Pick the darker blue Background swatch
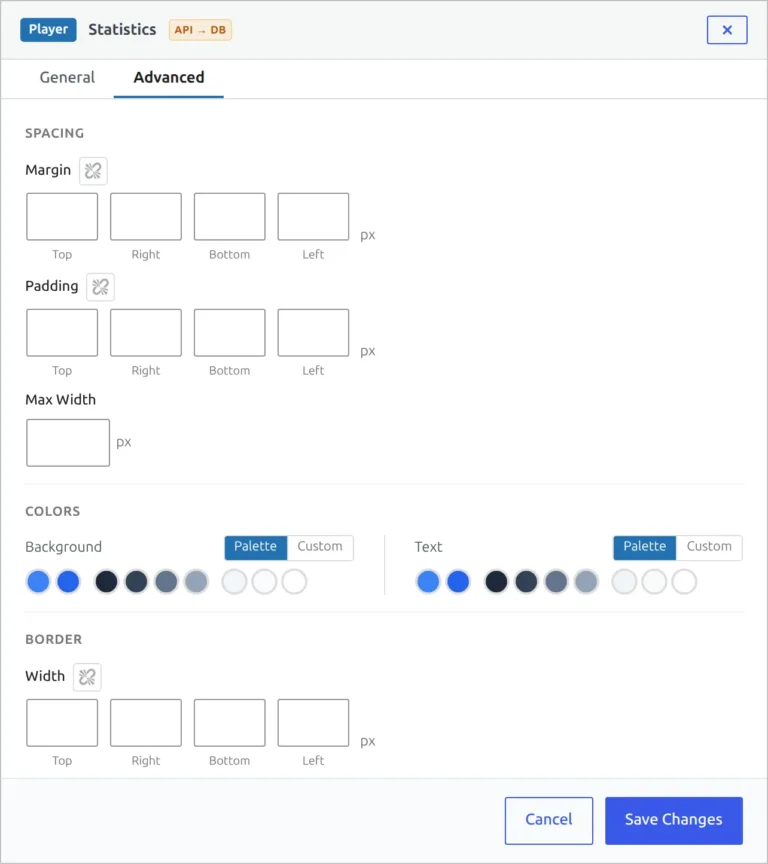The image size is (768, 864). 68,582
